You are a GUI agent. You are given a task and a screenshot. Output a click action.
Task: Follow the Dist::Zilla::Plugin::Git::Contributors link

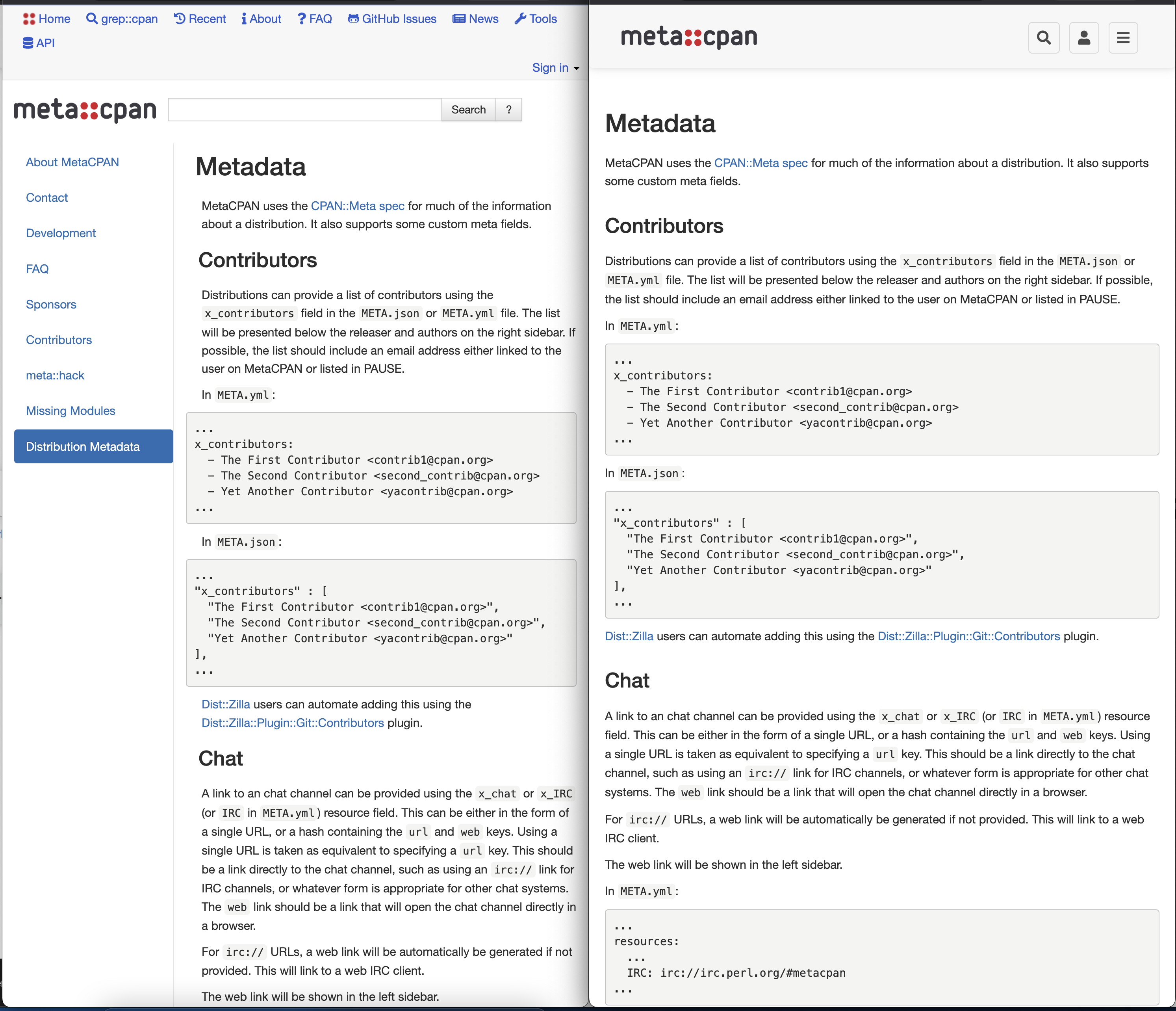(292, 723)
